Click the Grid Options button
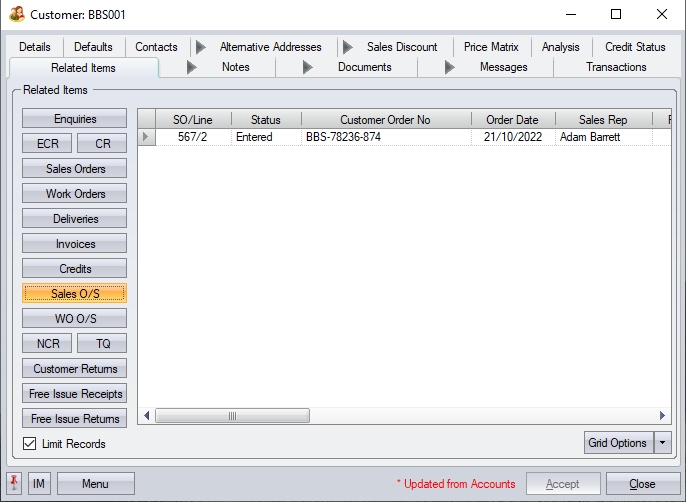Screen dimensions: 686x502 tap(617, 443)
